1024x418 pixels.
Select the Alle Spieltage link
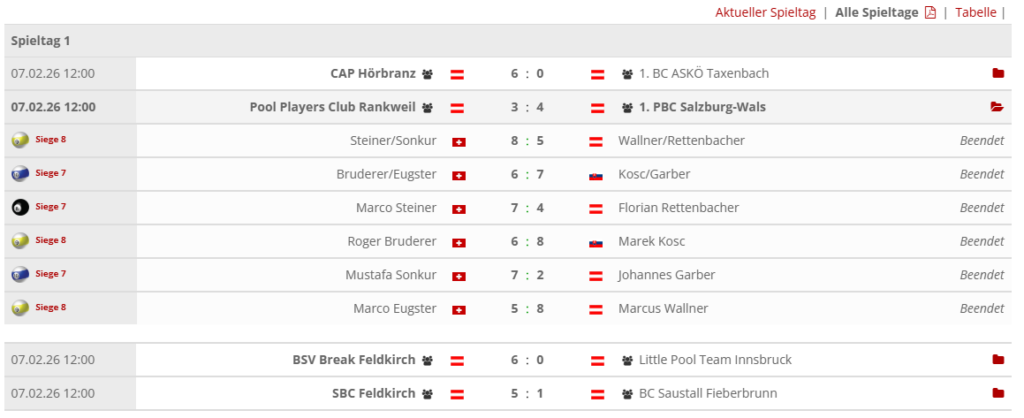(876, 13)
